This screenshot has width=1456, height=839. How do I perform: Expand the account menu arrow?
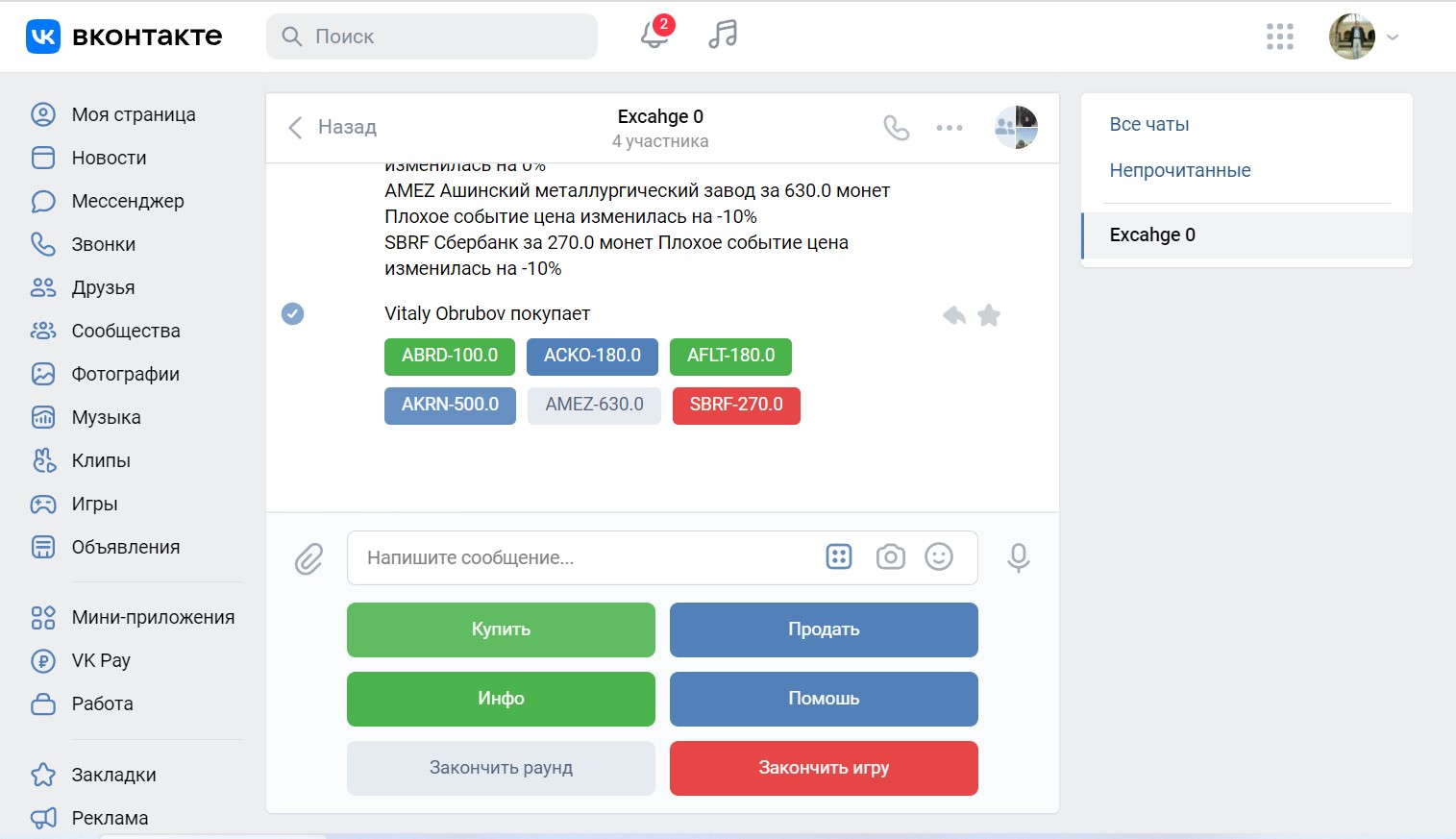pyautogui.click(x=1393, y=37)
